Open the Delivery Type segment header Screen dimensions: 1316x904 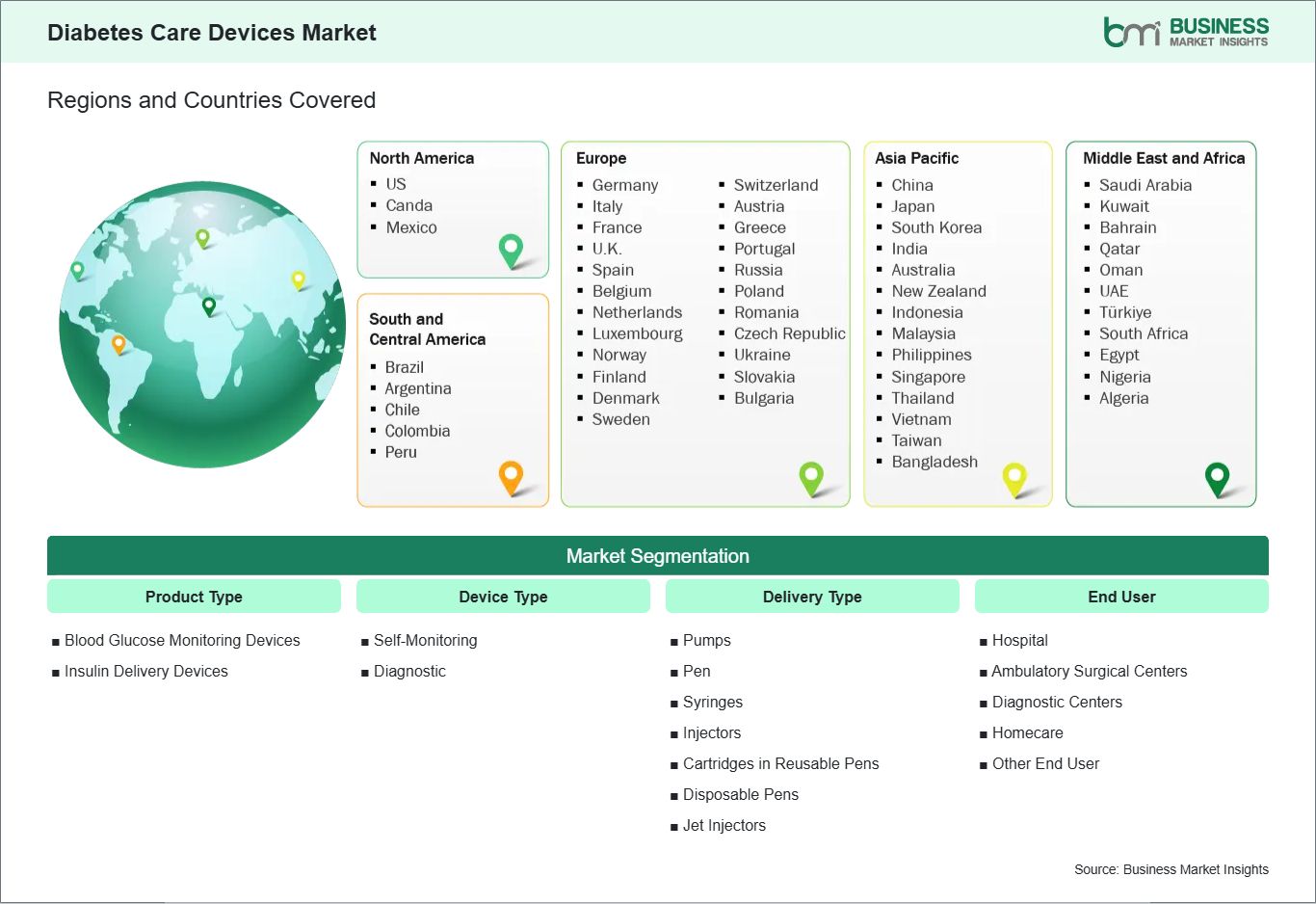click(812, 597)
